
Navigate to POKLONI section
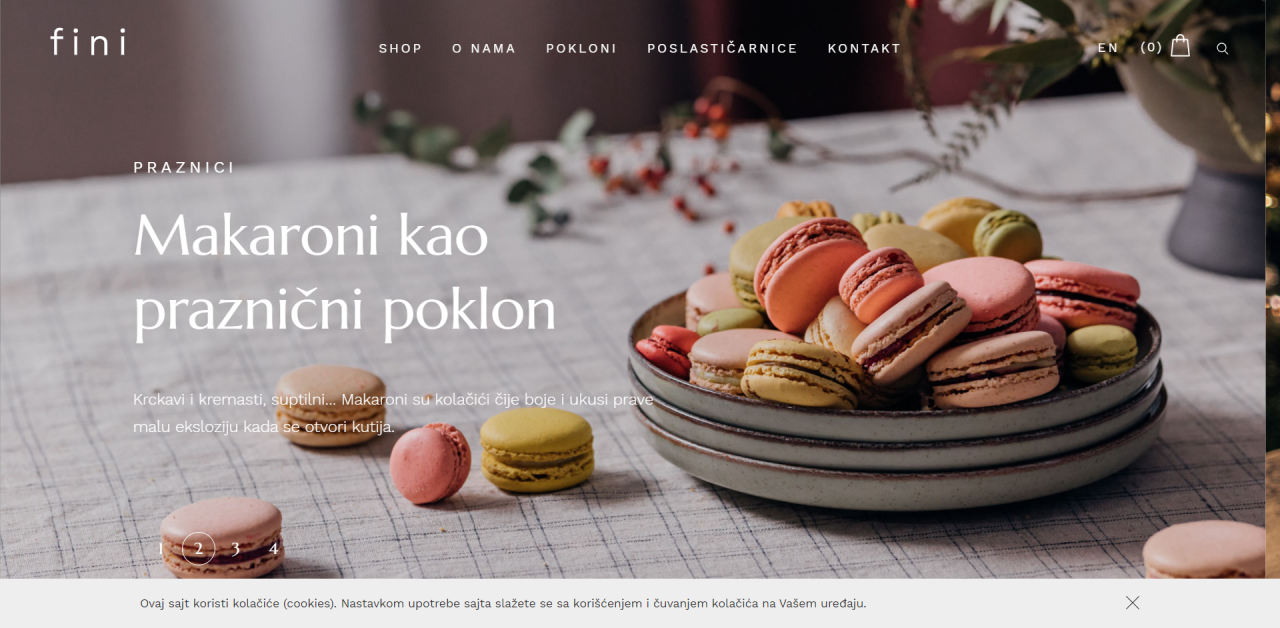coord(581,48)
